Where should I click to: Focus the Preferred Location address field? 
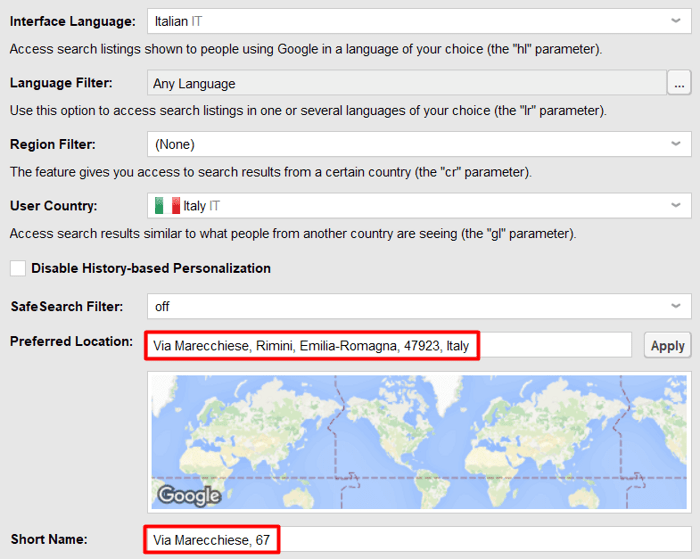pyautogui.click(x=388, y=345)
